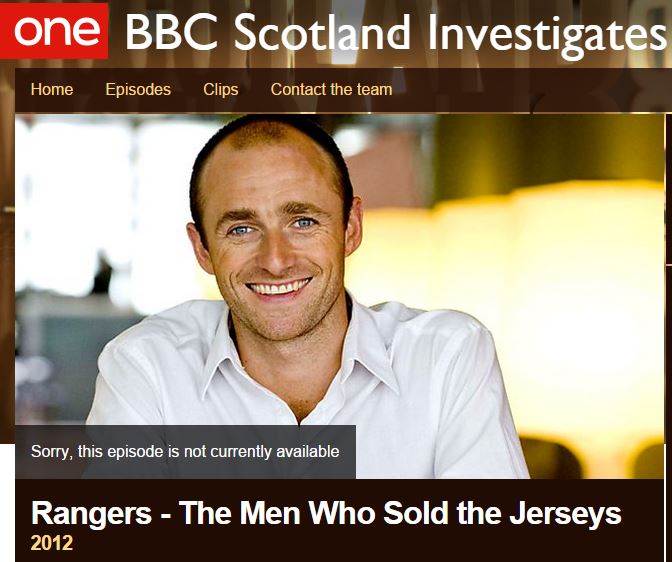
Task: Open the 'Rangers - The Men Who Sold the Jerseys' title
Action: pos(326,513)
